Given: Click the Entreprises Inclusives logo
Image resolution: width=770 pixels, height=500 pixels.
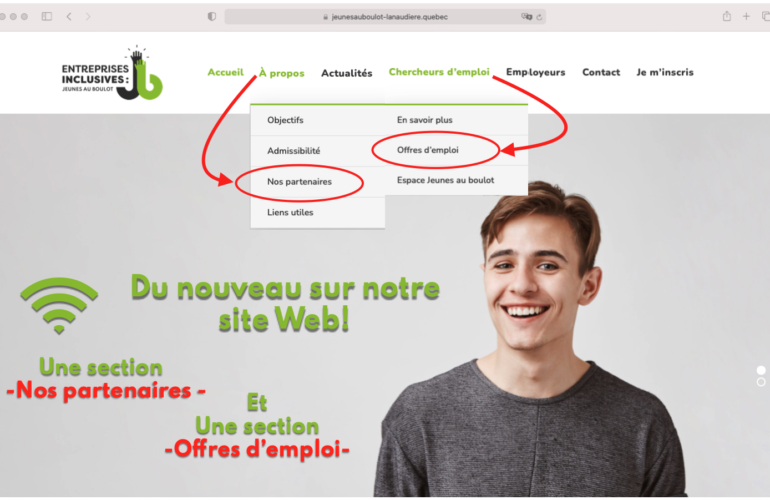Looking at the screenshot, I should pos(112,73).
